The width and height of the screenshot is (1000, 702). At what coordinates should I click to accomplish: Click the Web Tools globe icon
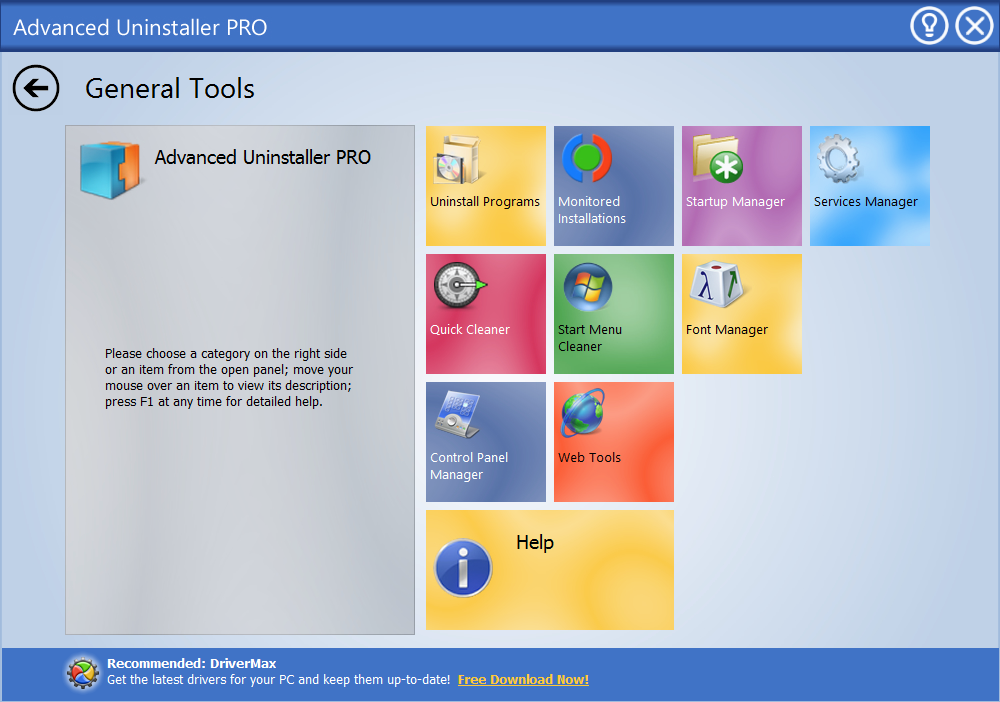coord(583,412)
